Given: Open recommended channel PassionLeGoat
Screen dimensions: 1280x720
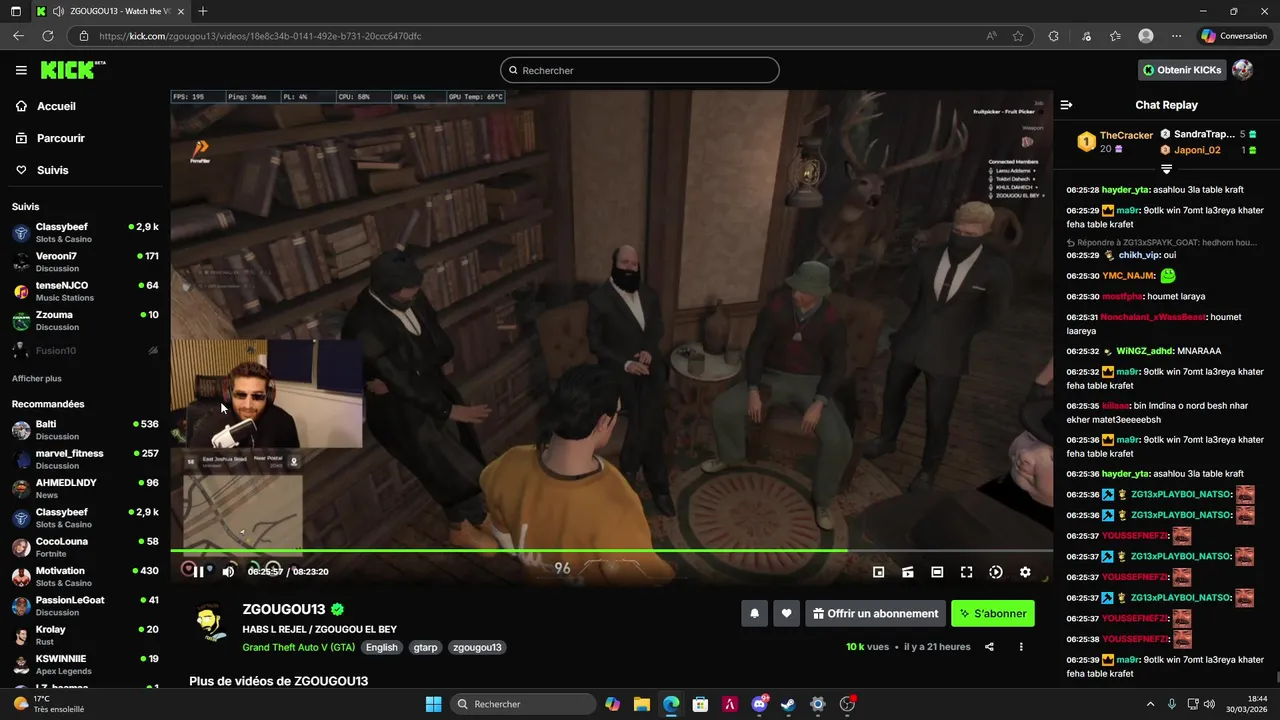Looking at the screenshot, I should pos(85,605).
